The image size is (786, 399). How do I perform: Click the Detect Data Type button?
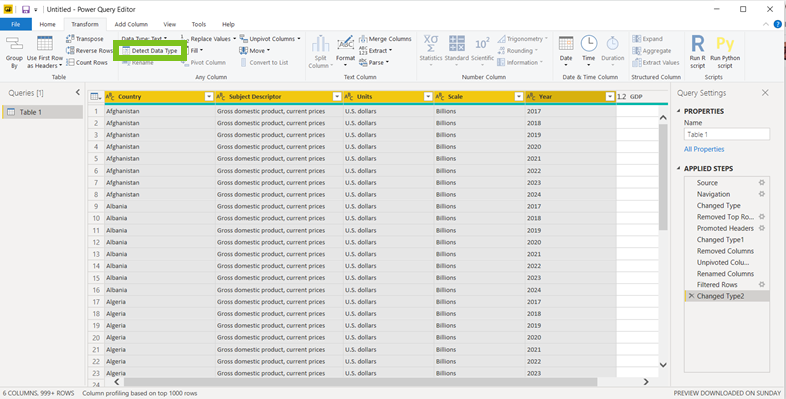(149, 51)
